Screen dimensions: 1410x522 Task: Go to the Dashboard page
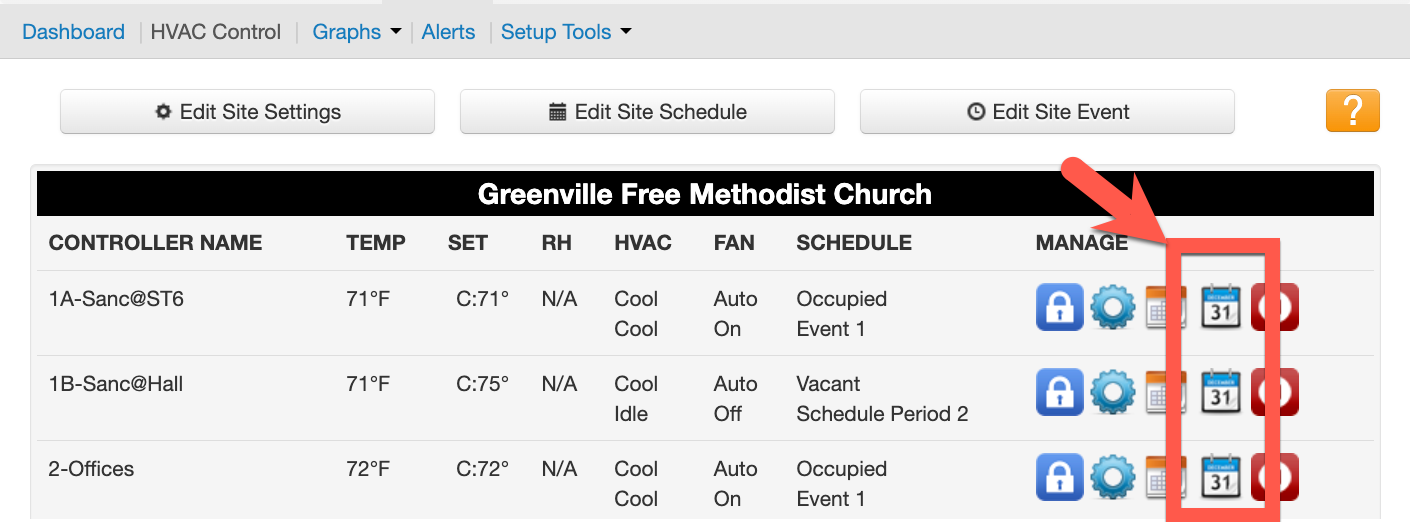(73, 32)
